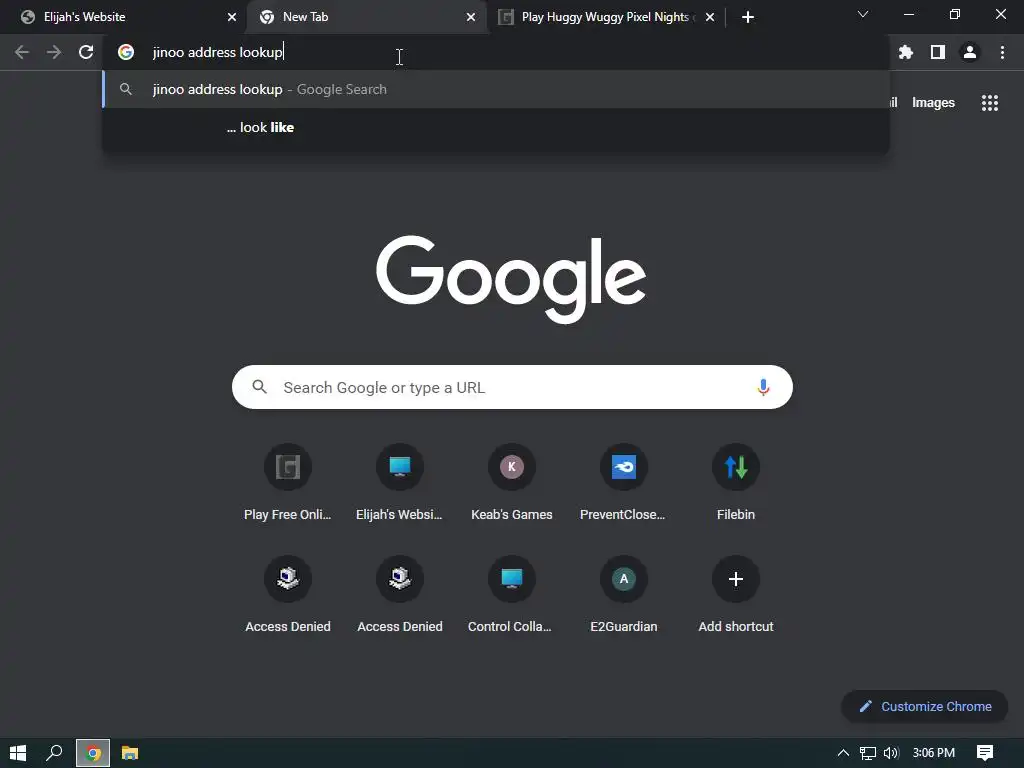Open File Explorer from the taskbar
Screen dimensions: 1024x768
(130, 753)
